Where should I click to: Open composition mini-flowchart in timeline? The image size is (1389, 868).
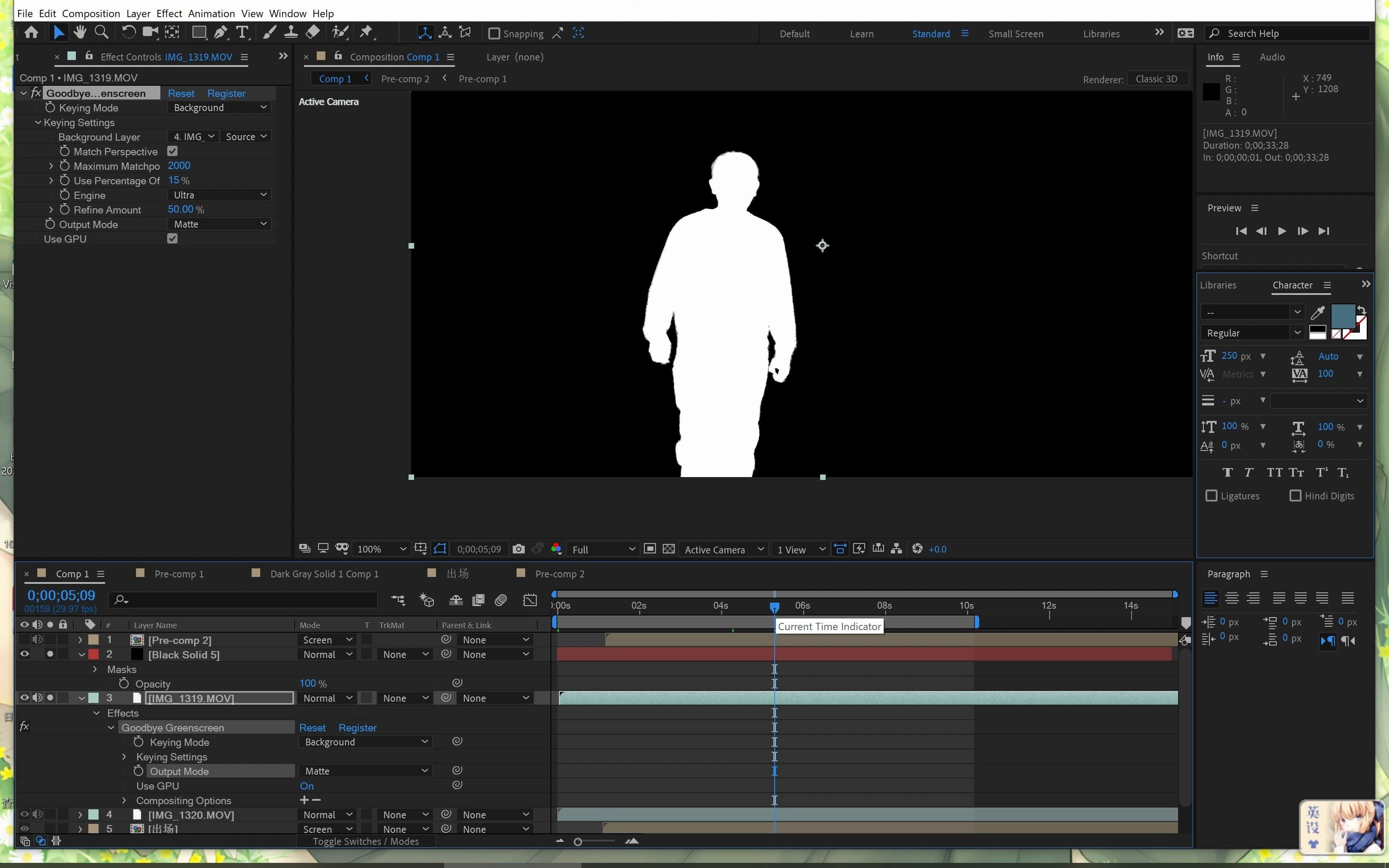(398, 601)
